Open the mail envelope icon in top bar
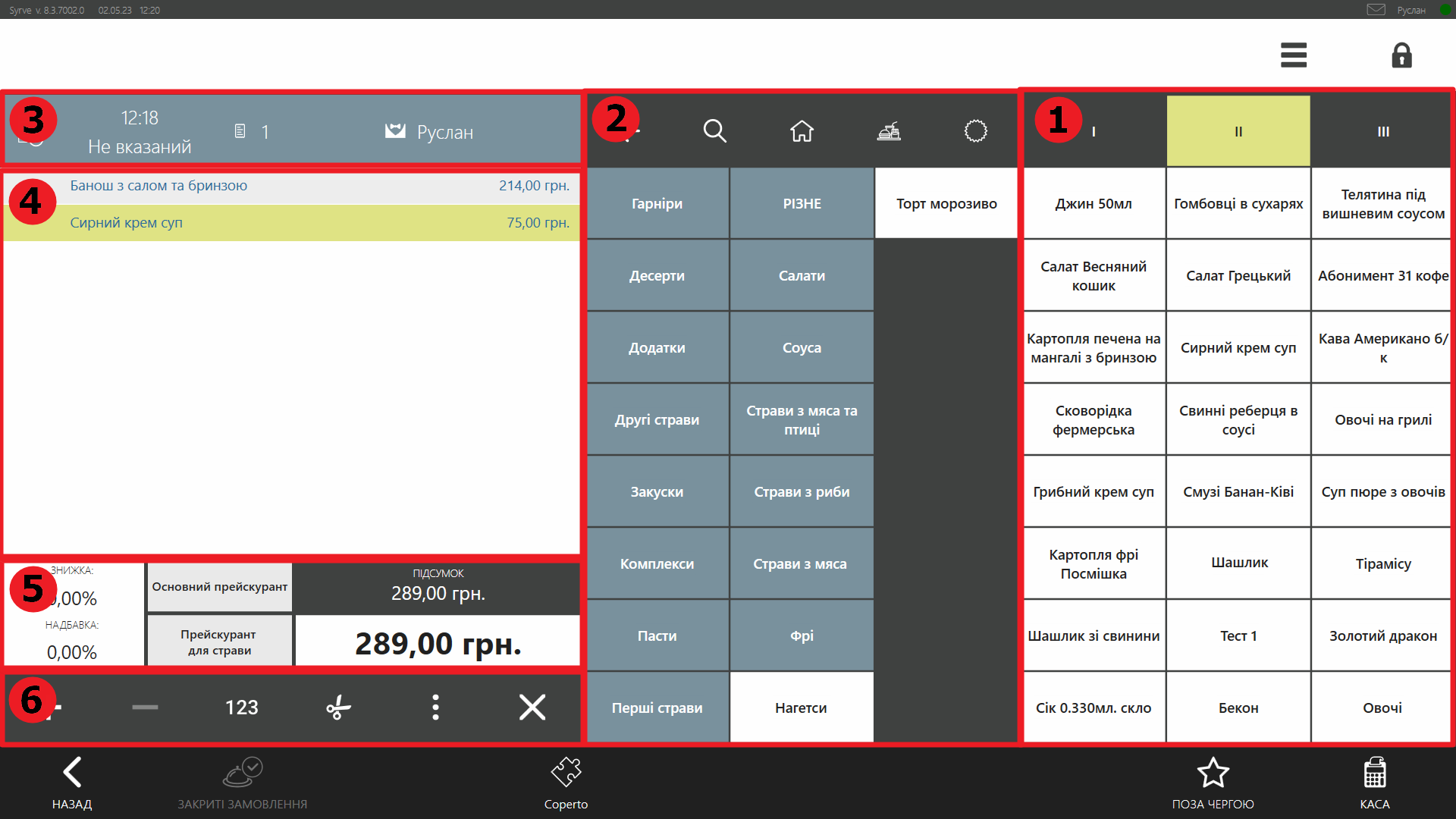 pyautogui.click(x=1376, y=10)
